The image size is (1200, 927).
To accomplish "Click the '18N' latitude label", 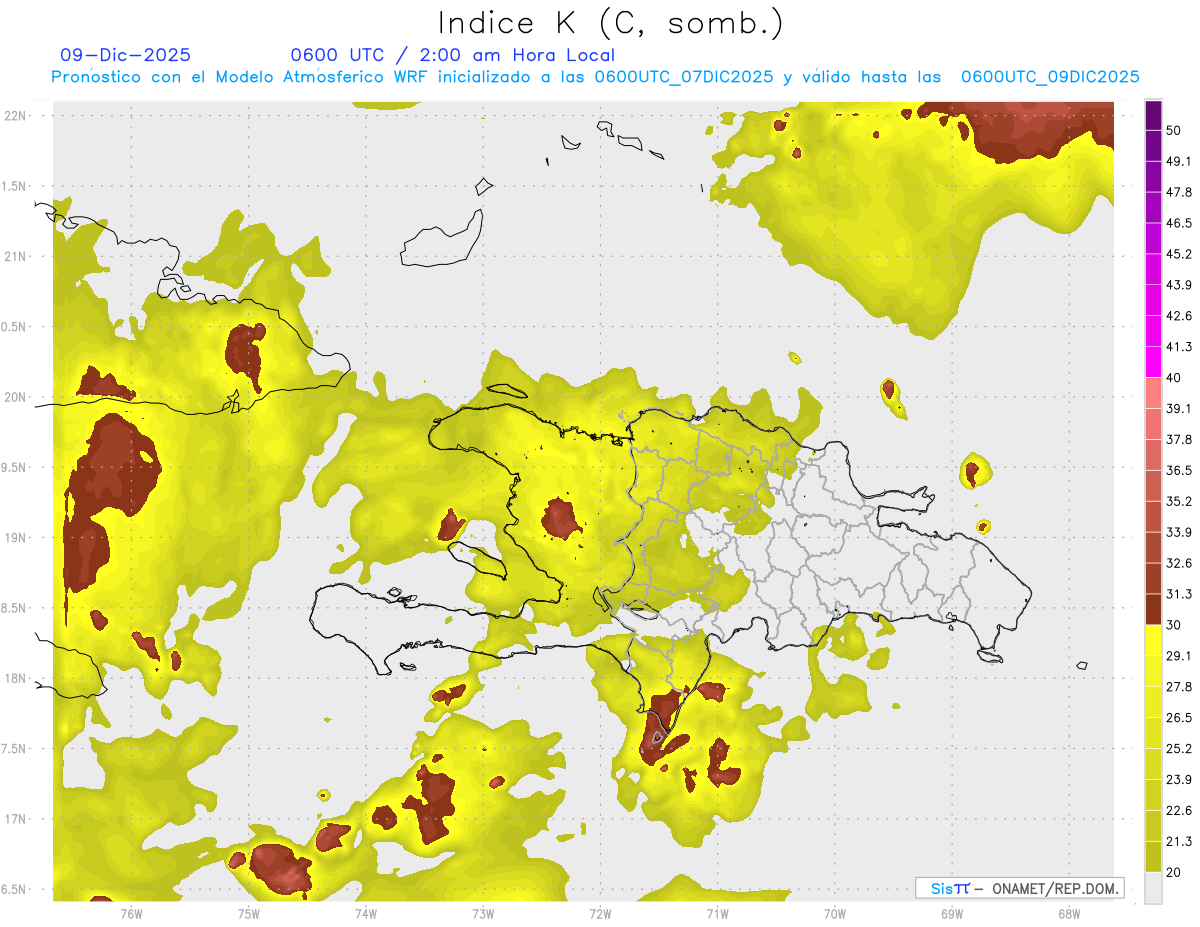I will point(17,679).
